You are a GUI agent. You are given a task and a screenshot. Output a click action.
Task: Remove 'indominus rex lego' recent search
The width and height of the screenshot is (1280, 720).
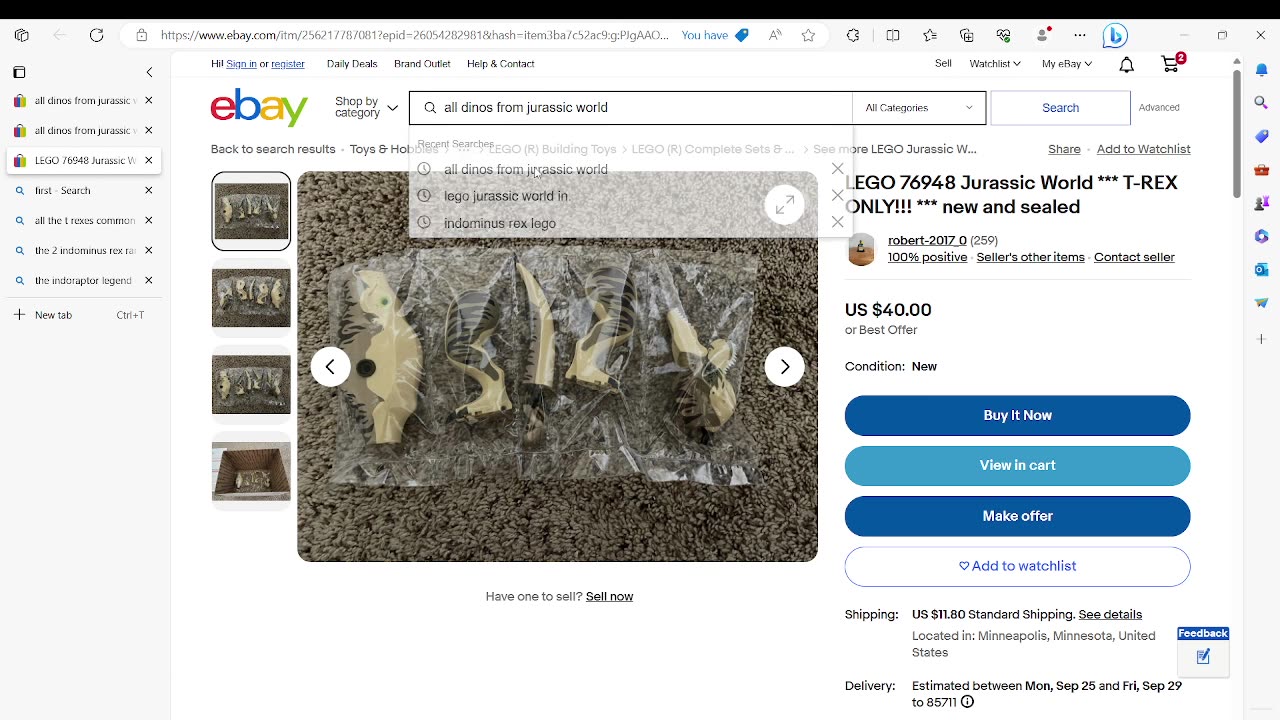click(x=838, y=222)
